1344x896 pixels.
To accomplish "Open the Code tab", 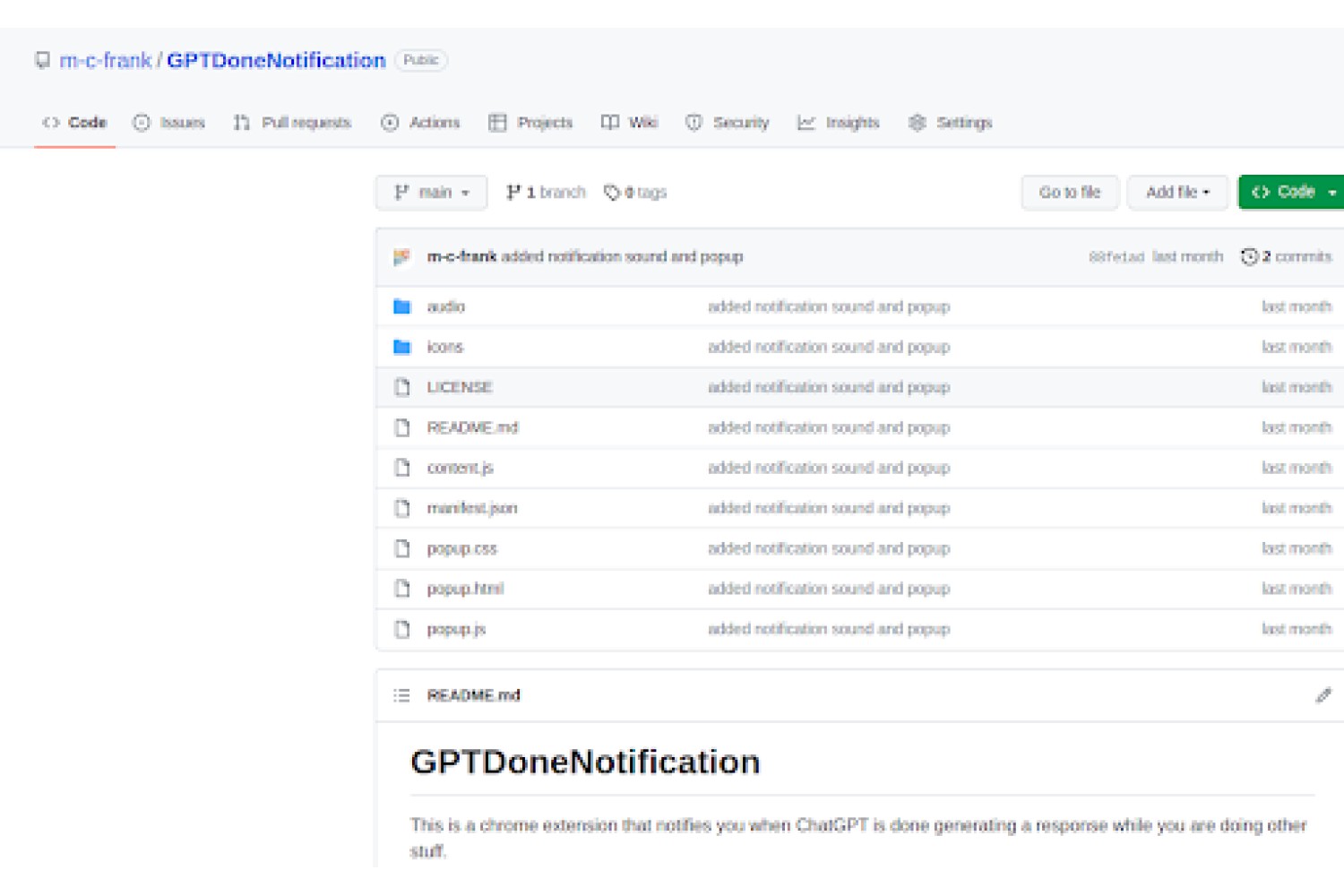I will pyautogui.click(x=74, y=123).
